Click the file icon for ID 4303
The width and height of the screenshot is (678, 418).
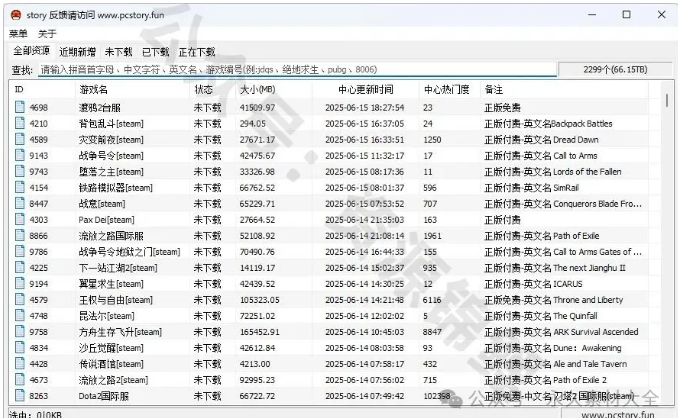click(20, 219)
